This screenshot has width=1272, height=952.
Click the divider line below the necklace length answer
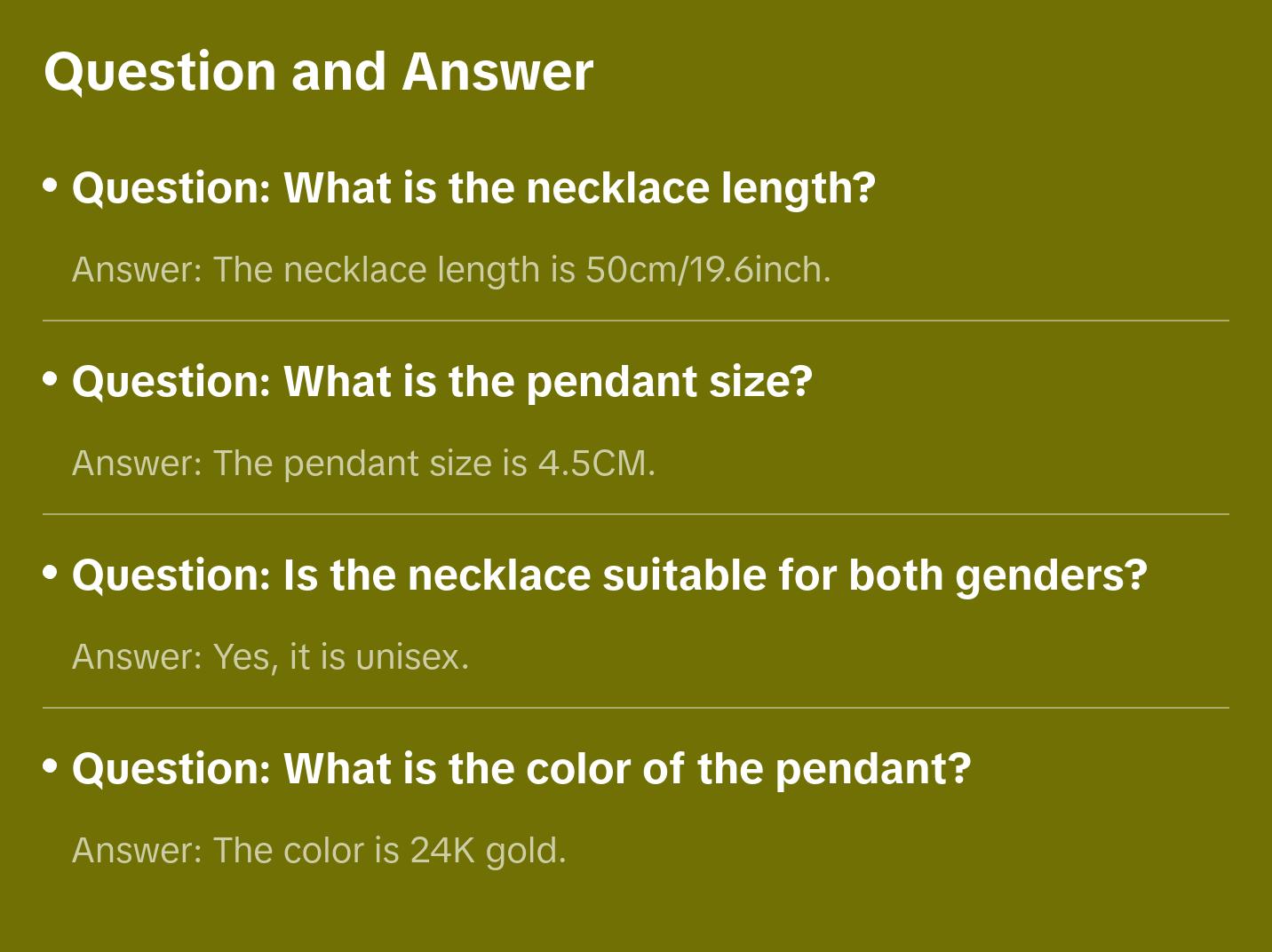tap(636, 321)
